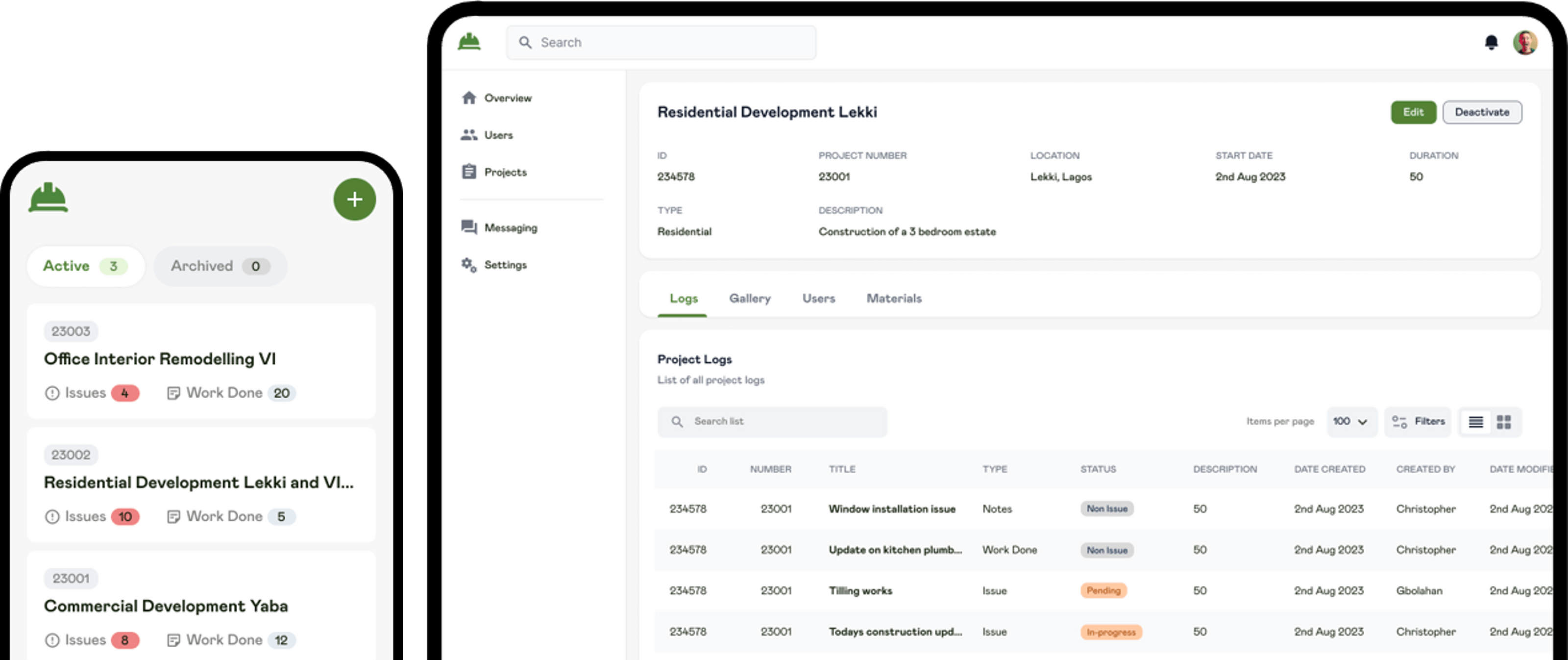
Task: Switch to the Gallery tab
Action: [x=749, y=298]
